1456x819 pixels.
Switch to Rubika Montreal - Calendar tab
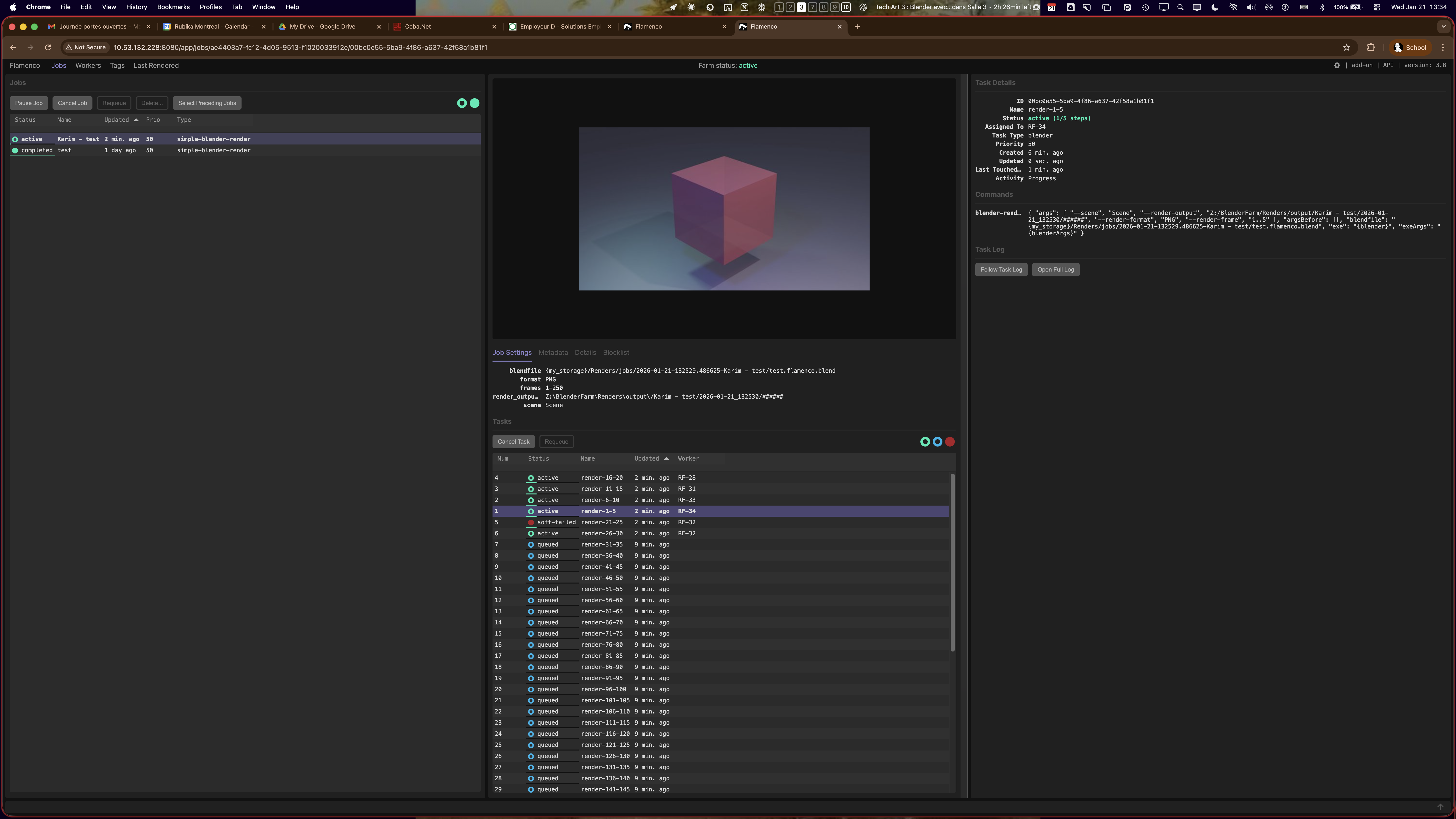[214, 27]
